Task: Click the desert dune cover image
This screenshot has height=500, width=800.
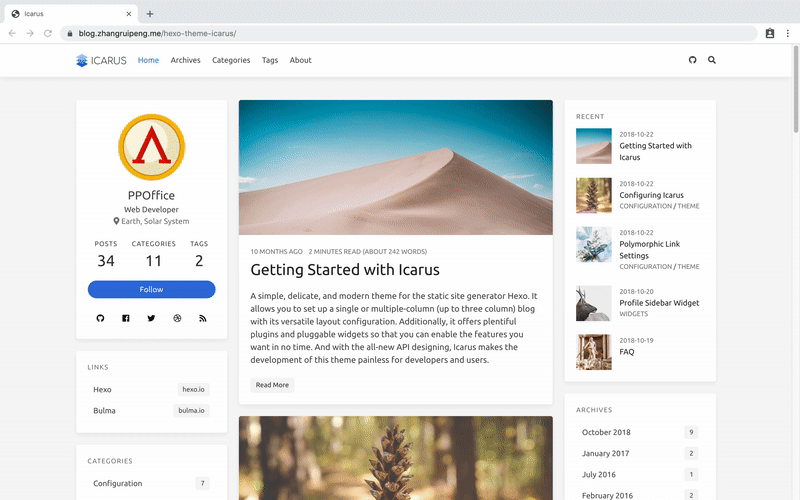Action: coord(395,167)
